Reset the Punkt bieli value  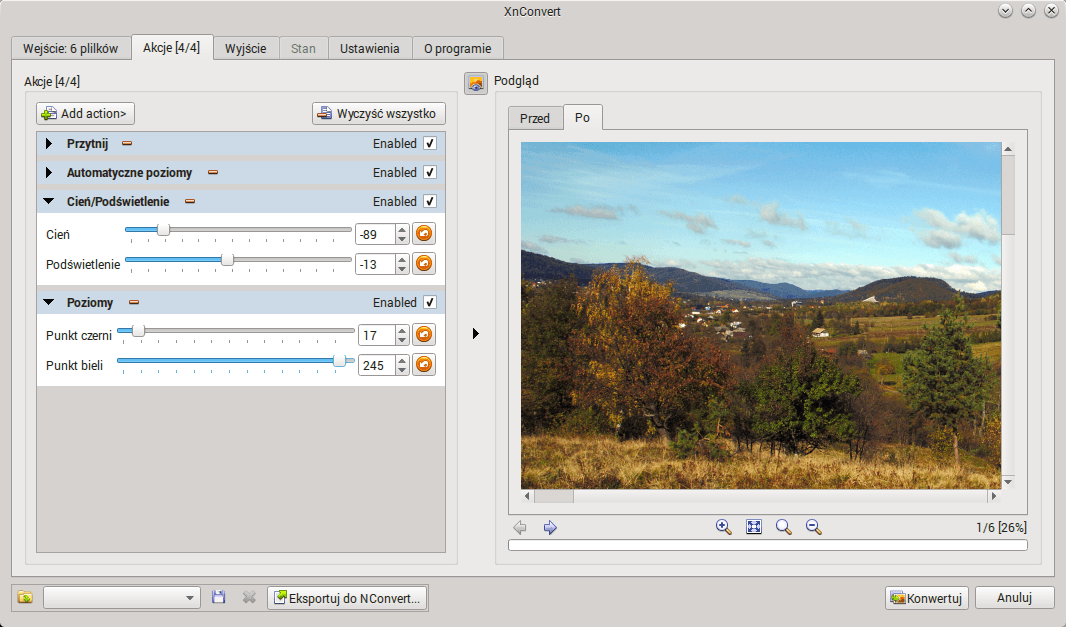click(424, 365)
